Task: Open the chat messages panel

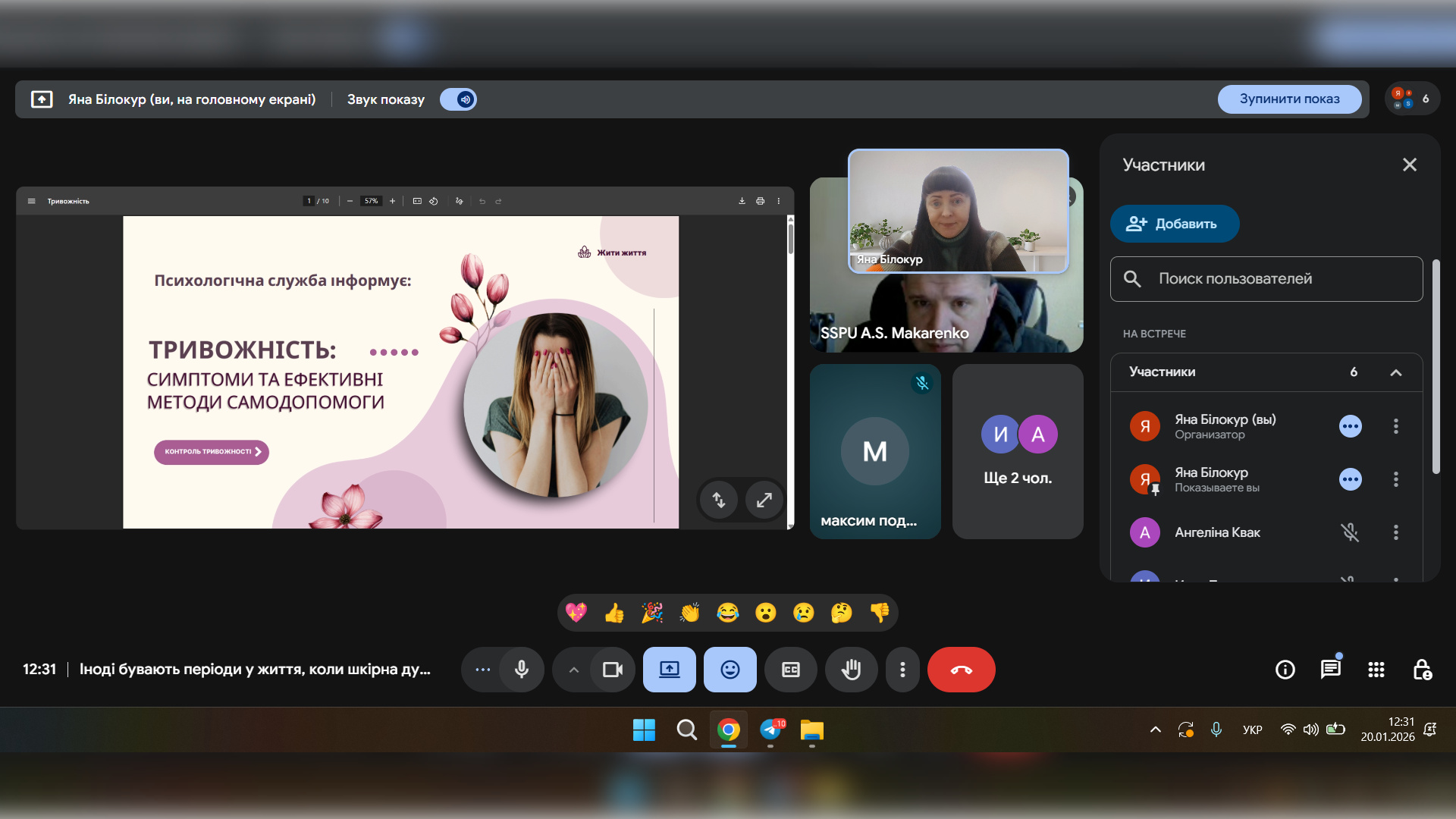Action: [x=1330, y=670]
